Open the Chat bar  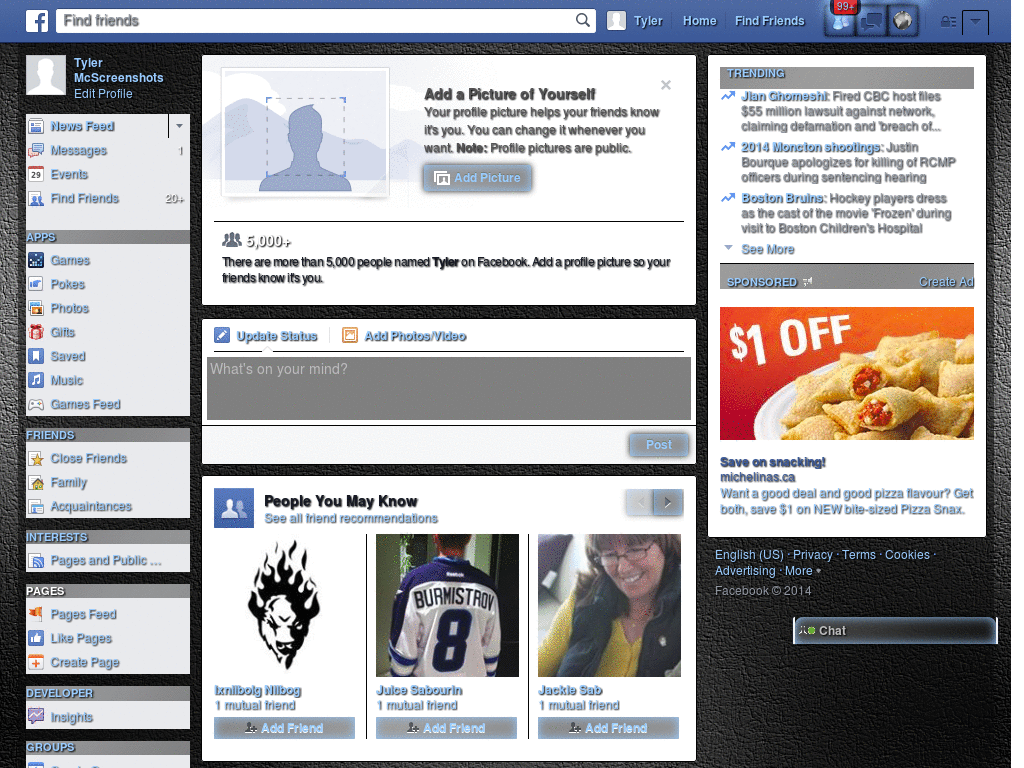pos(895,630)
